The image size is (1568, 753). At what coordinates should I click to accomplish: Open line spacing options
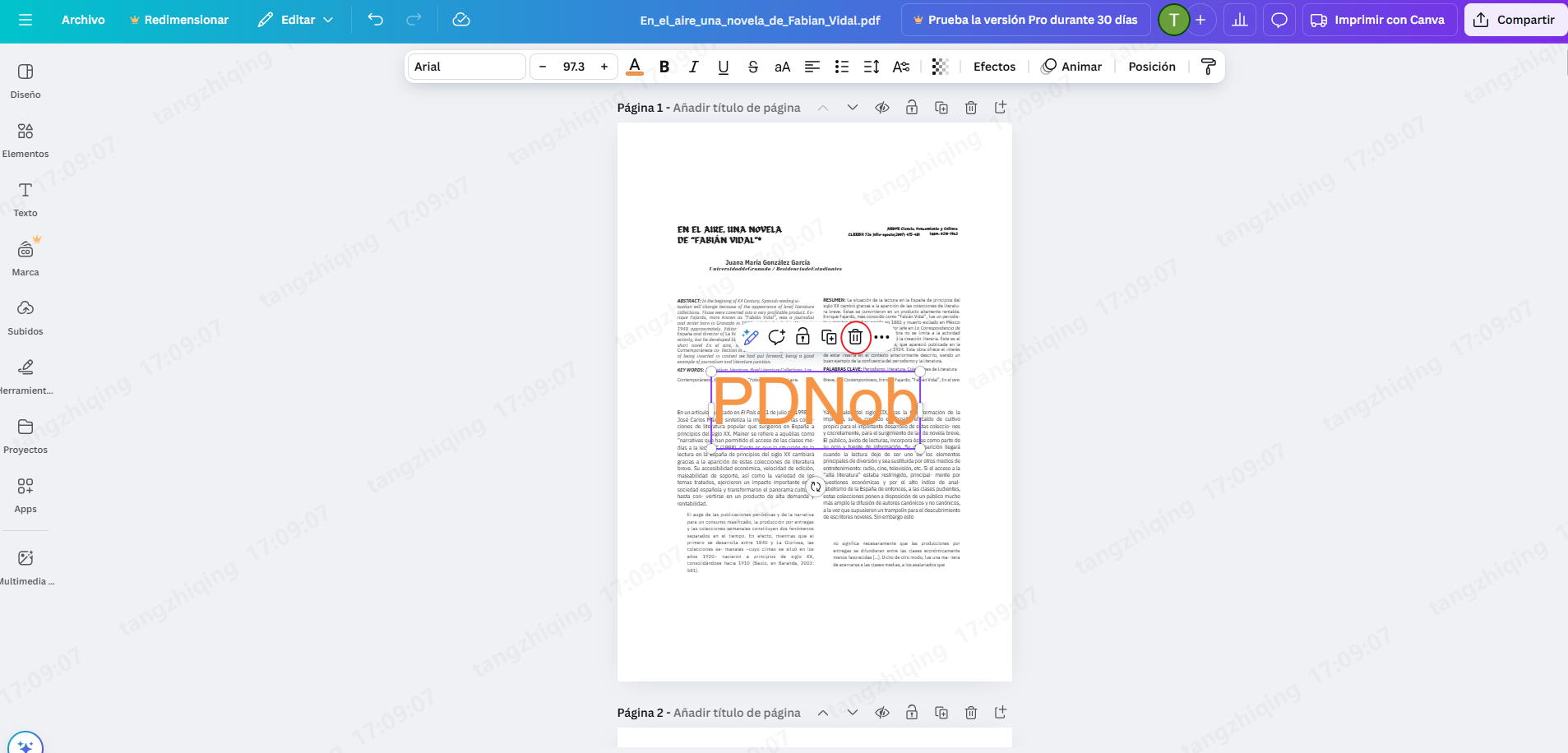[x=872, y=67]
